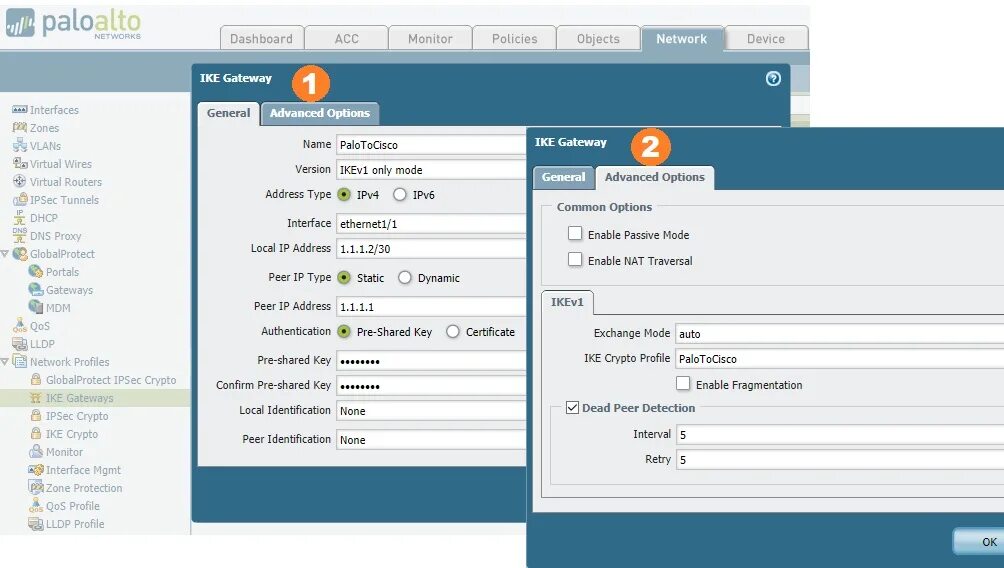Viewport: 1004px width, 568px height.
Task: Click the Interface Mgmt icon
Action: click(36, 469)
